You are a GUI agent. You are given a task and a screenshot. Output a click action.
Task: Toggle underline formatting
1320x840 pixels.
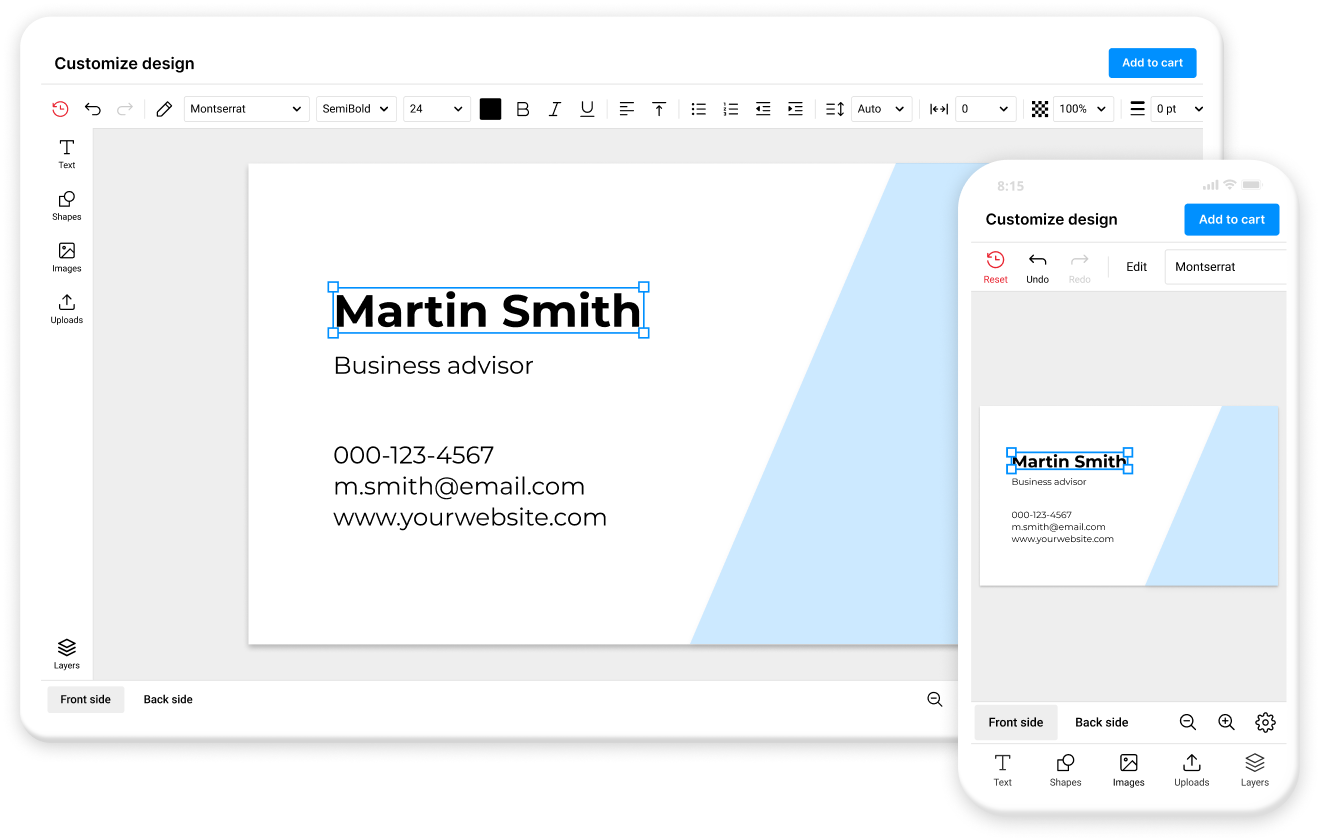click(x=587, y=108)
